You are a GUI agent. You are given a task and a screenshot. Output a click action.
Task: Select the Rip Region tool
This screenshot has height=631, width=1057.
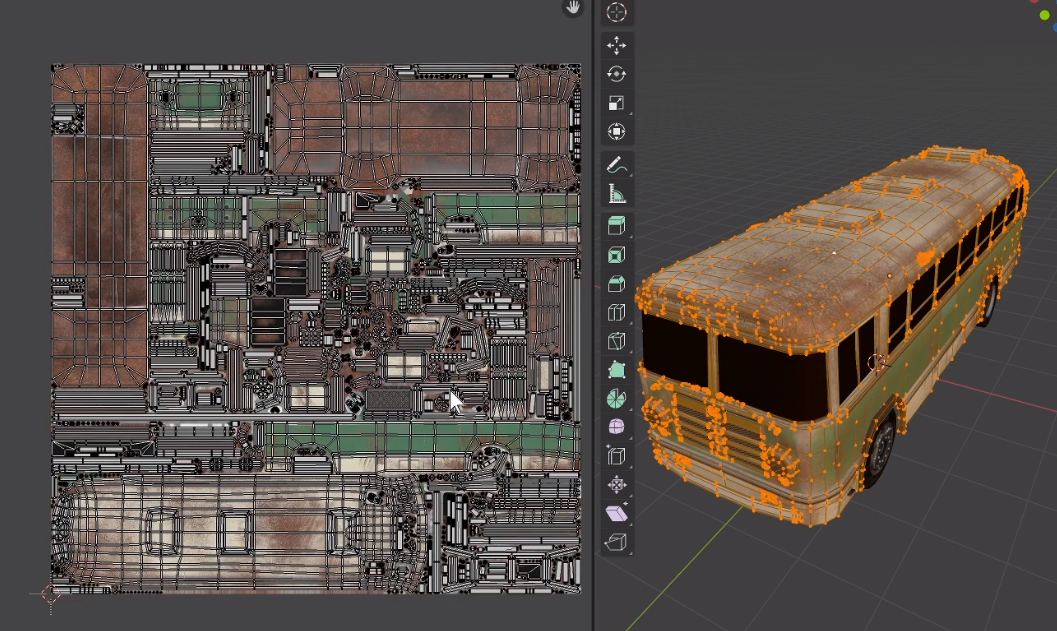(x=616, y=542)
